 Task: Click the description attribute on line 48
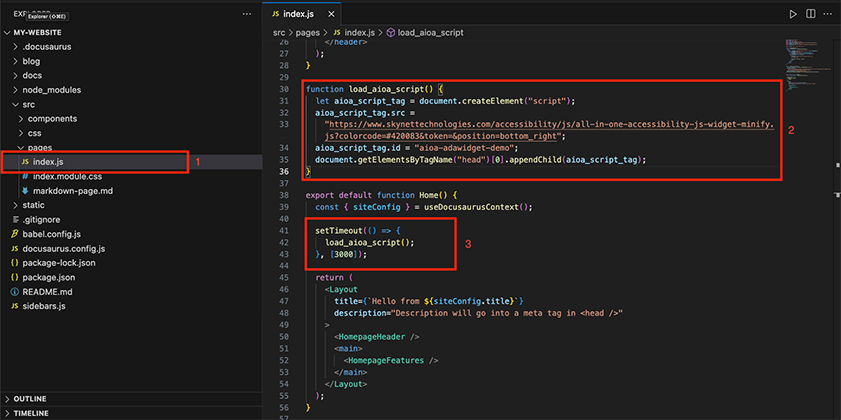point(360,313)
